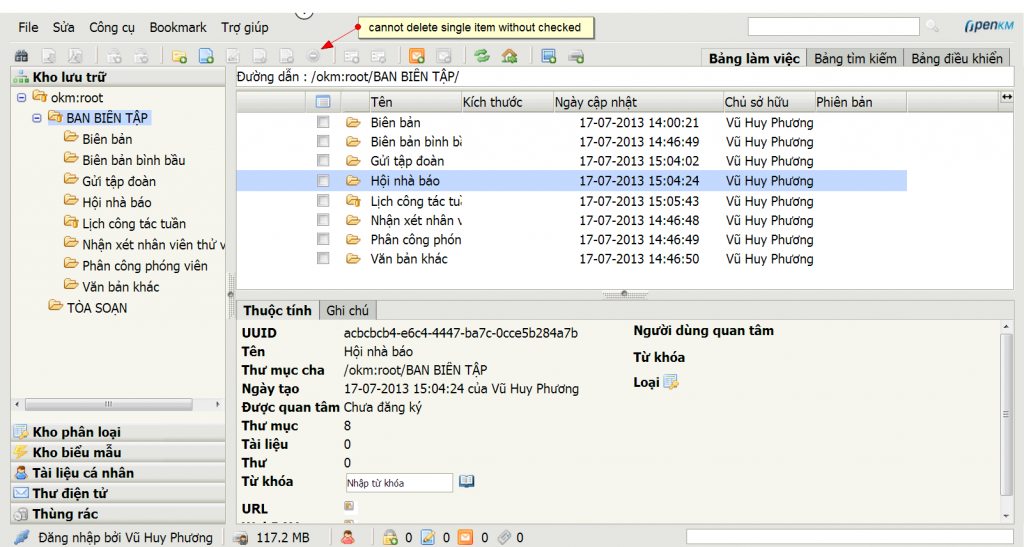The image size is (1024, 547).
Task: Collapse the BAN BIÊN TẬP tree node
Action: click(37, 118)
